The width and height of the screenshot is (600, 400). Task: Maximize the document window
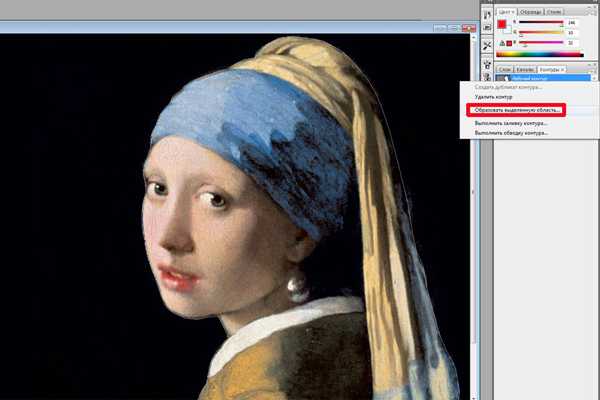[x=454, y=28]
